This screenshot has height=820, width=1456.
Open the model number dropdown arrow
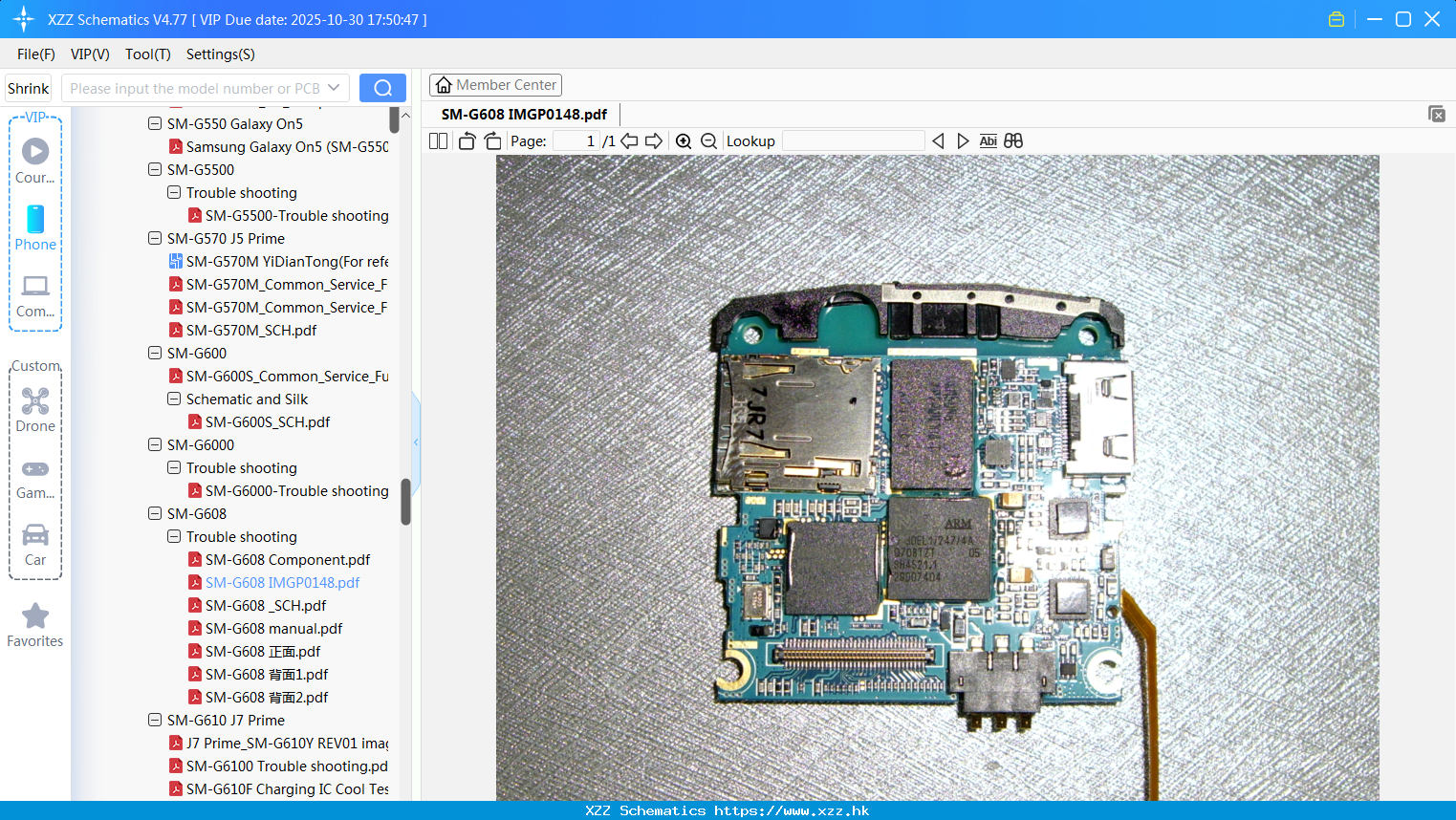[x=334, y=88]
